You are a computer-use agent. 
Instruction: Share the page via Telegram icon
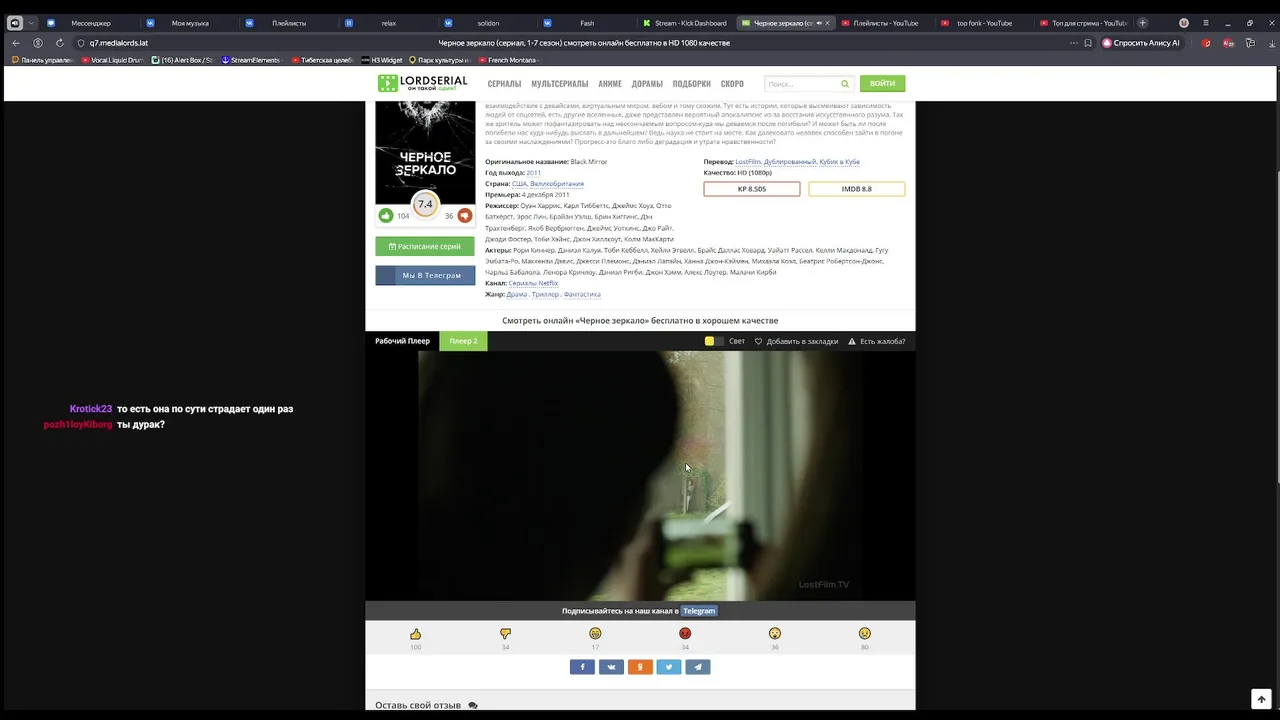point(698,667)
